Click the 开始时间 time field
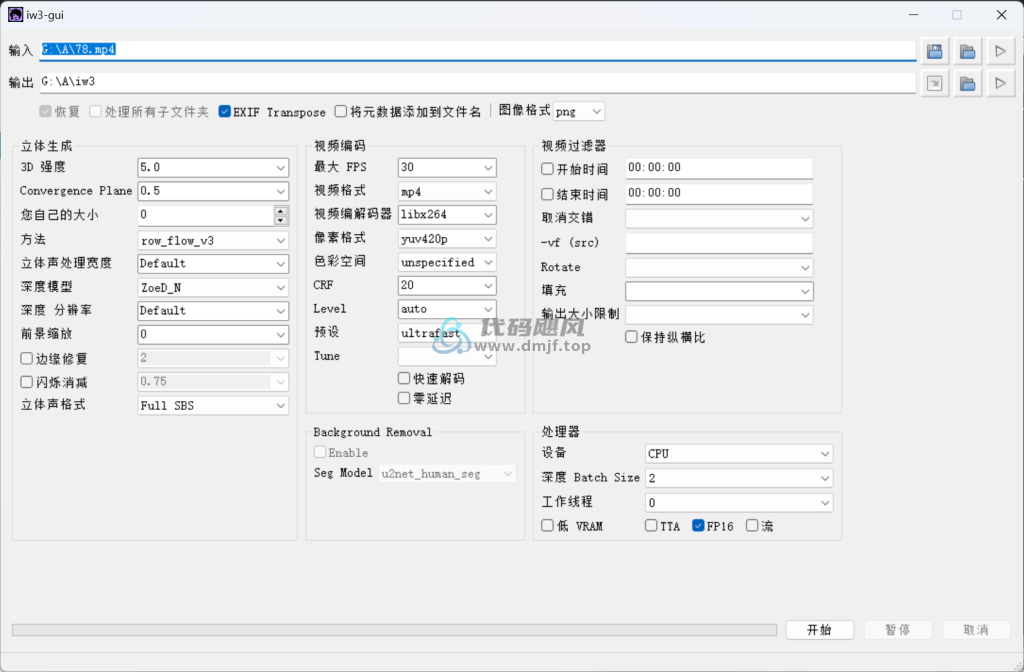Image resolution: width=1024 pixels, height=672 pixels. 719,168
